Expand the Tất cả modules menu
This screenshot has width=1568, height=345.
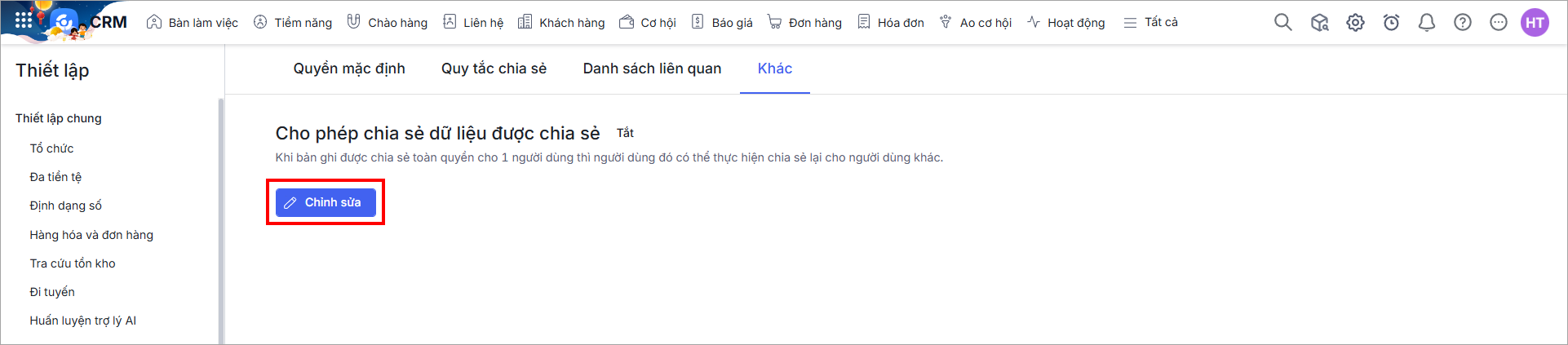click(1150, 23)
